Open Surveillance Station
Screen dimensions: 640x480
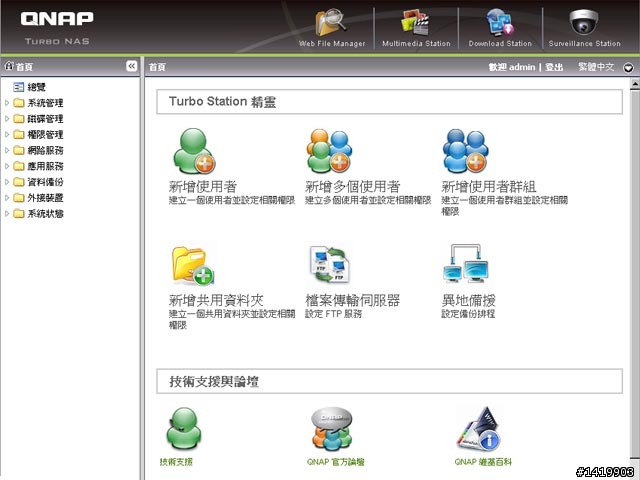tap(584, 28)
